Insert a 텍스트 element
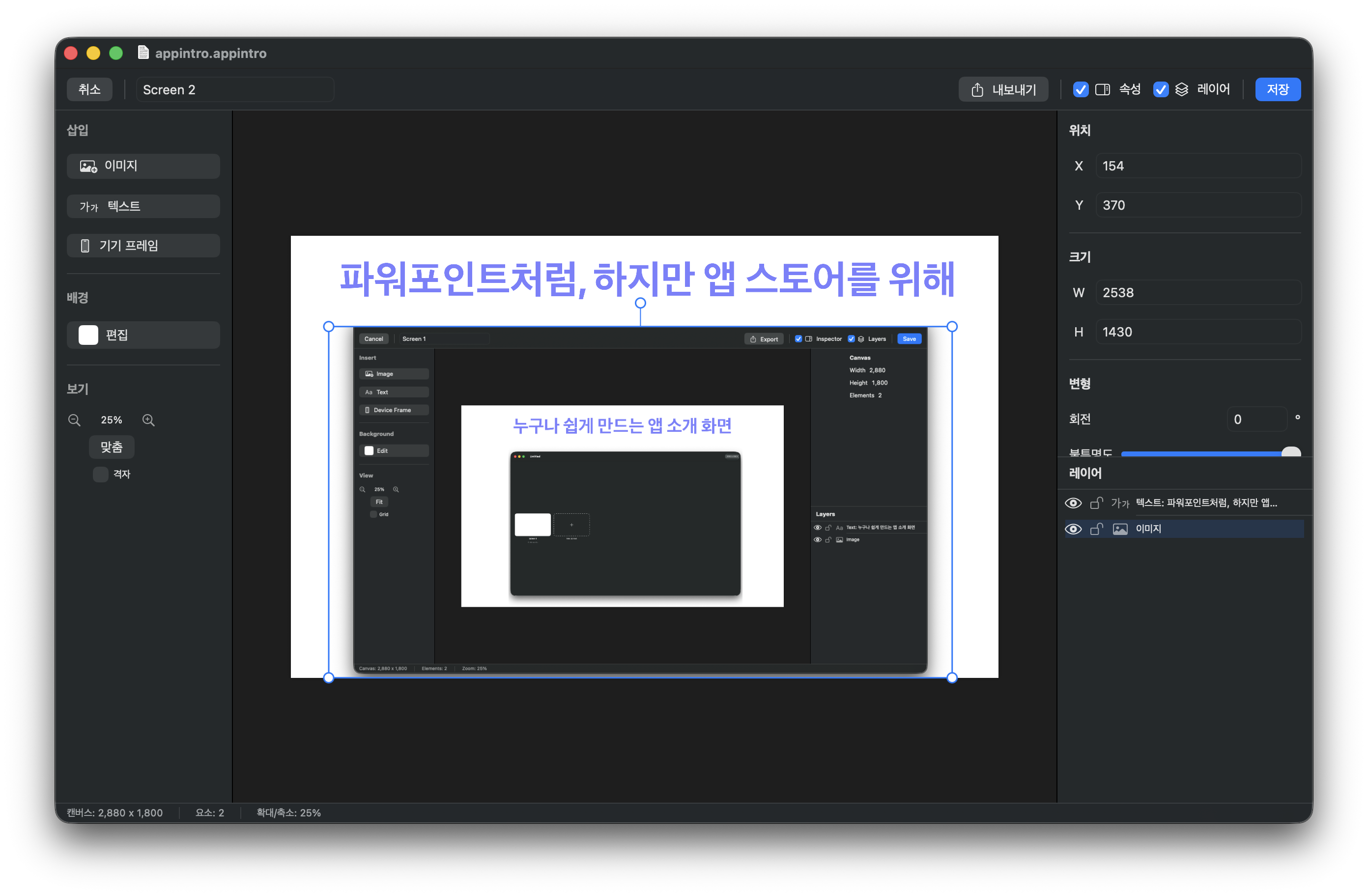The width and height of the screenshot is (1368, 896). pos(143,206)
